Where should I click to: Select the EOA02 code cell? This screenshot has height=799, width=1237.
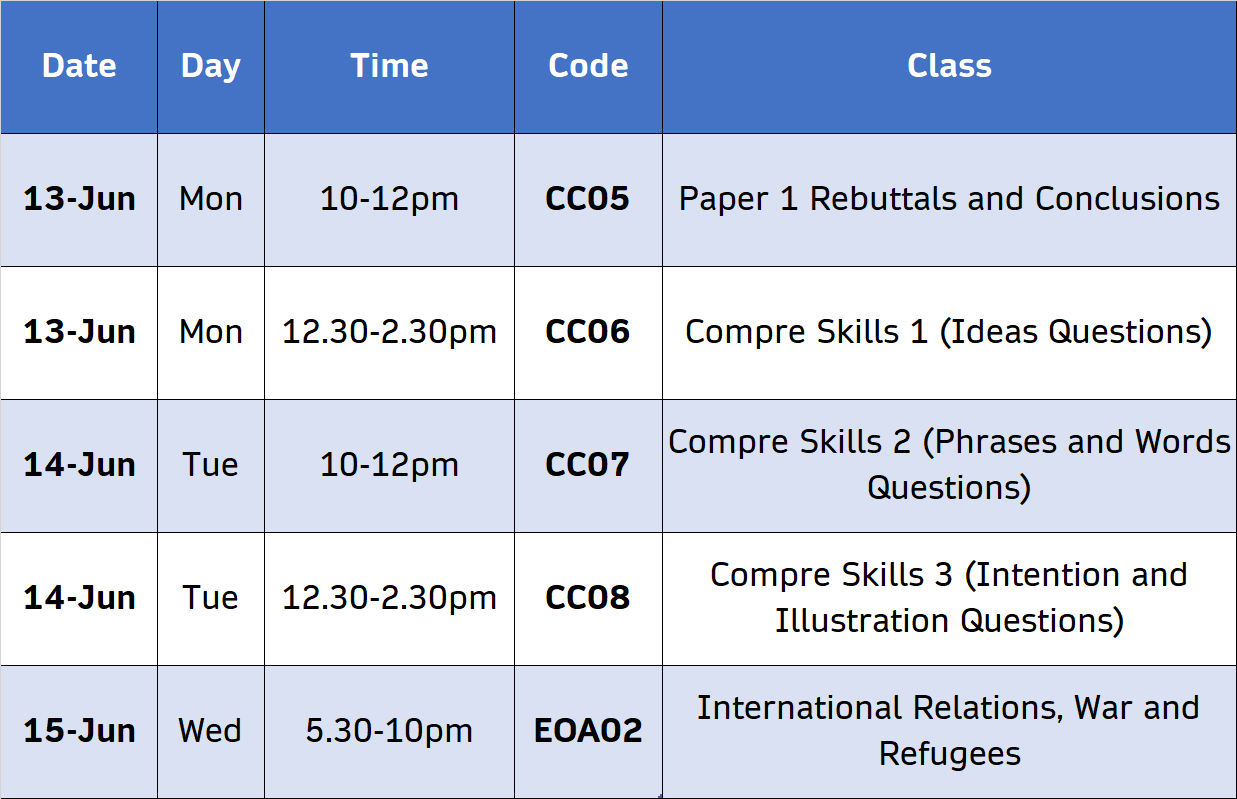[x=588, y=731]
